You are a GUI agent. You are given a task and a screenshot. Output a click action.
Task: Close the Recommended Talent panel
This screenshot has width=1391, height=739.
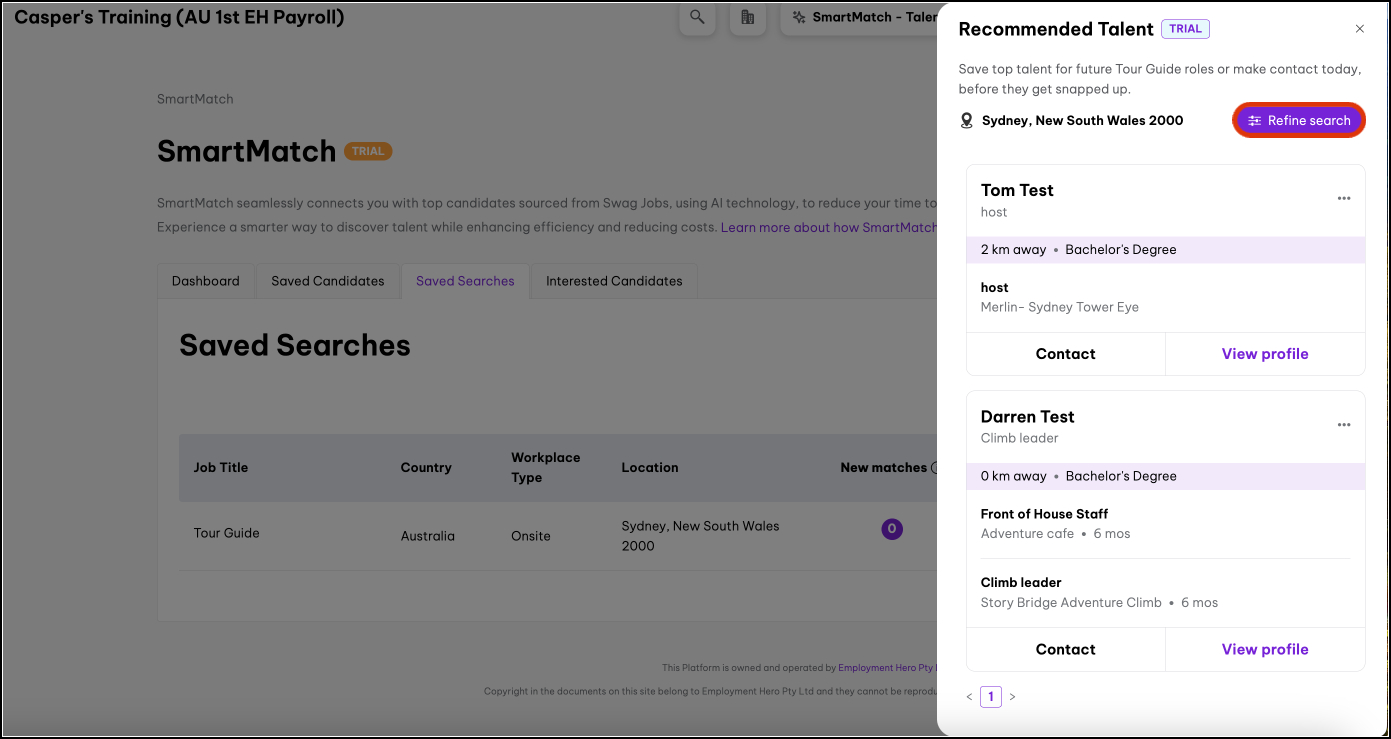(x=1359, y=29)
